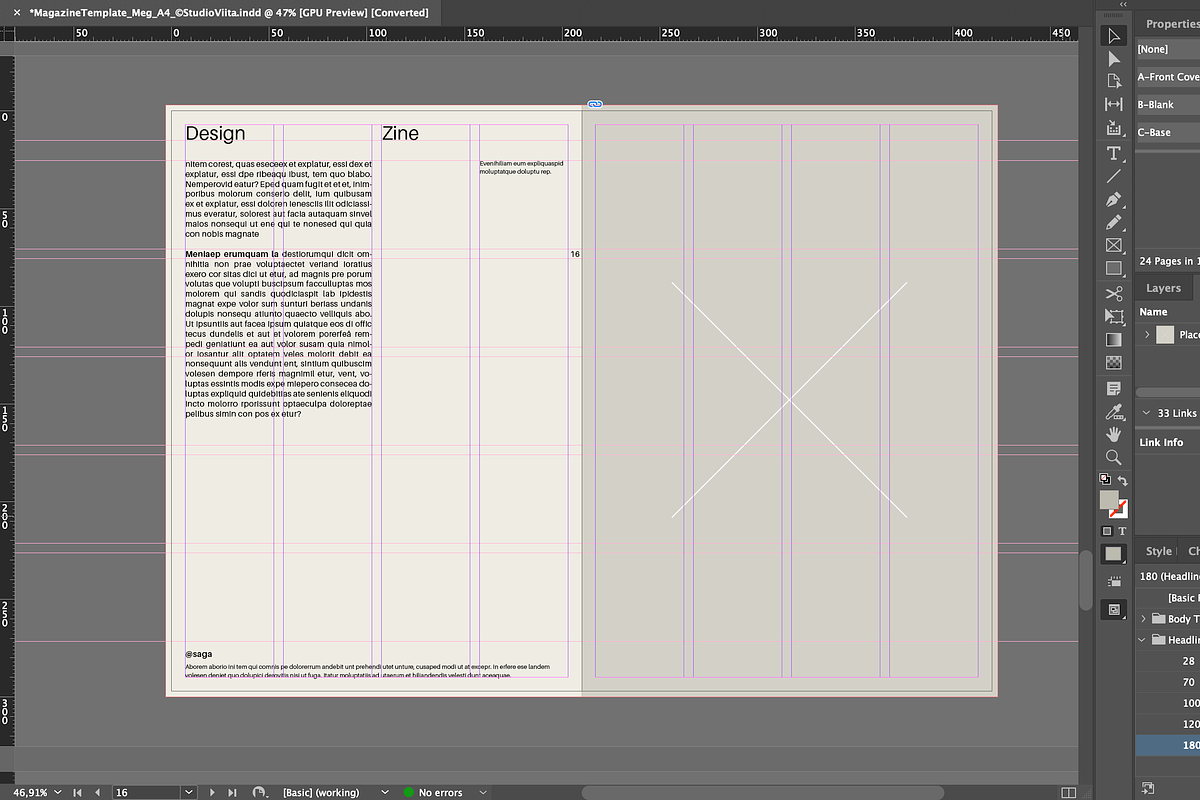Open the No errors preflight dropdown
Viewport: 1200px width, 800px height.
(483, 792)
